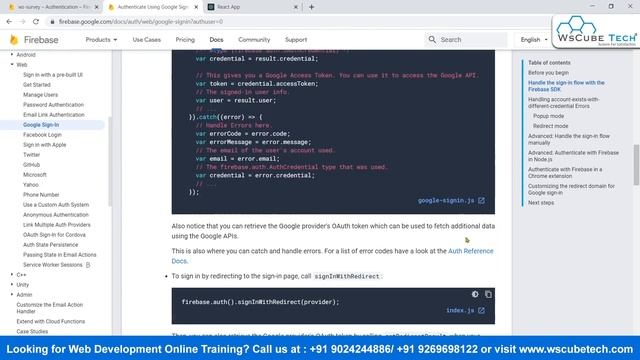
Task: Open the index.js source link
Action: click(460, 311)
